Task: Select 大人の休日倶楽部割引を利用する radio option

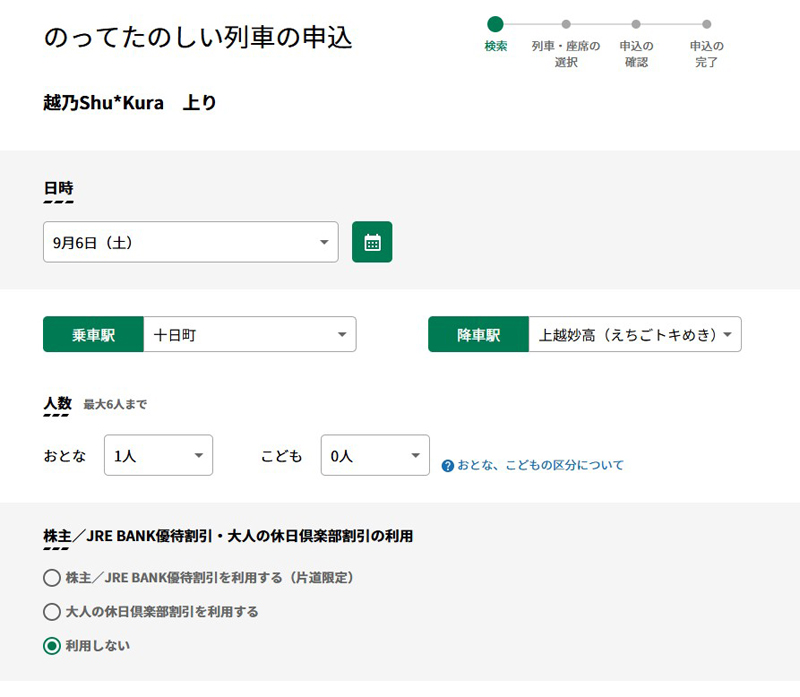Action: [x=52, y=612]
